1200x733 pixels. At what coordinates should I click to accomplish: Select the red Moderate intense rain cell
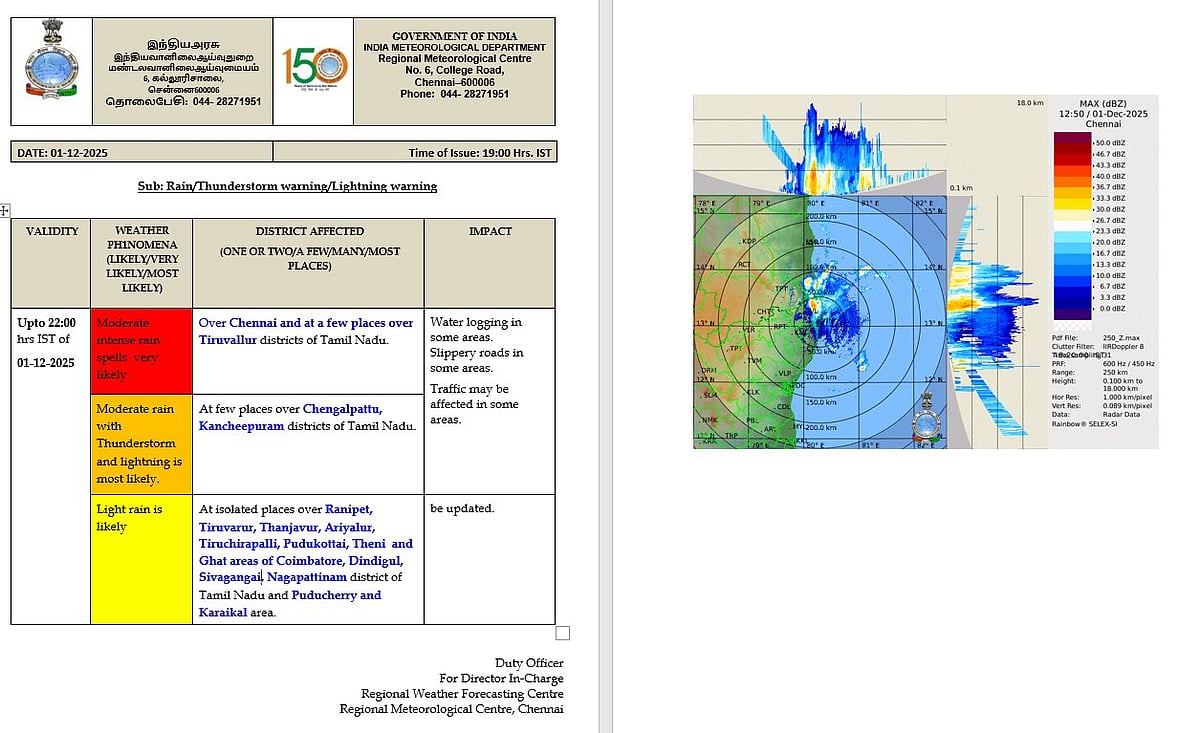(x=141, y=349)
